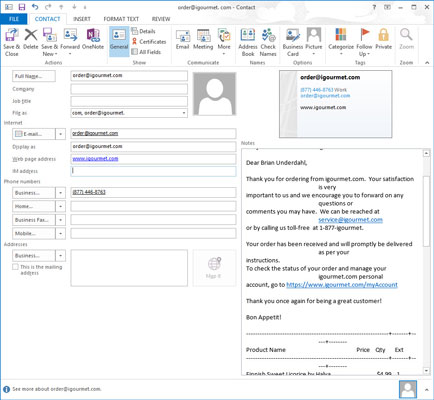Open the Help question mark icon
The width and height of the screenshot is (434, 400).
coord(374,7)
